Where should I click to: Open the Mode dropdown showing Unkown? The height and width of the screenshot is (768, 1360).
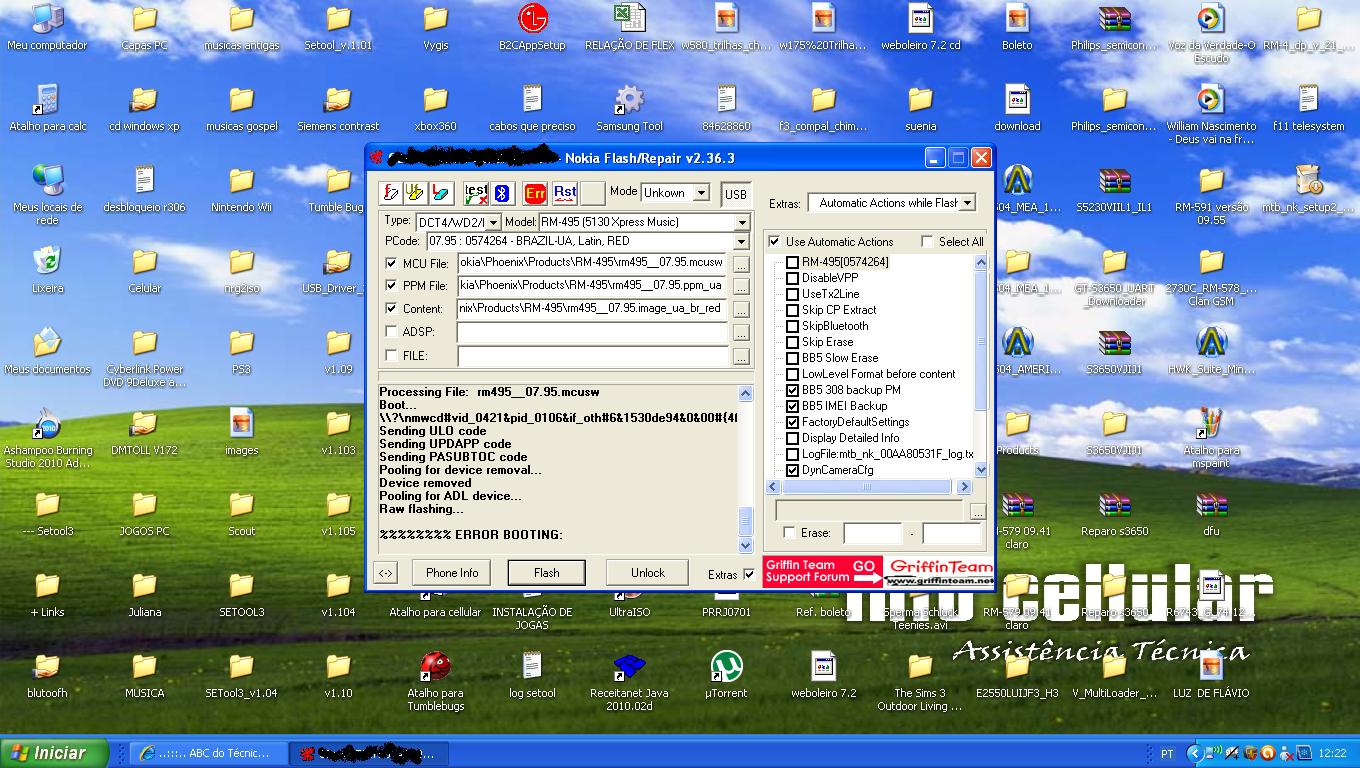(x=701, y=193)
